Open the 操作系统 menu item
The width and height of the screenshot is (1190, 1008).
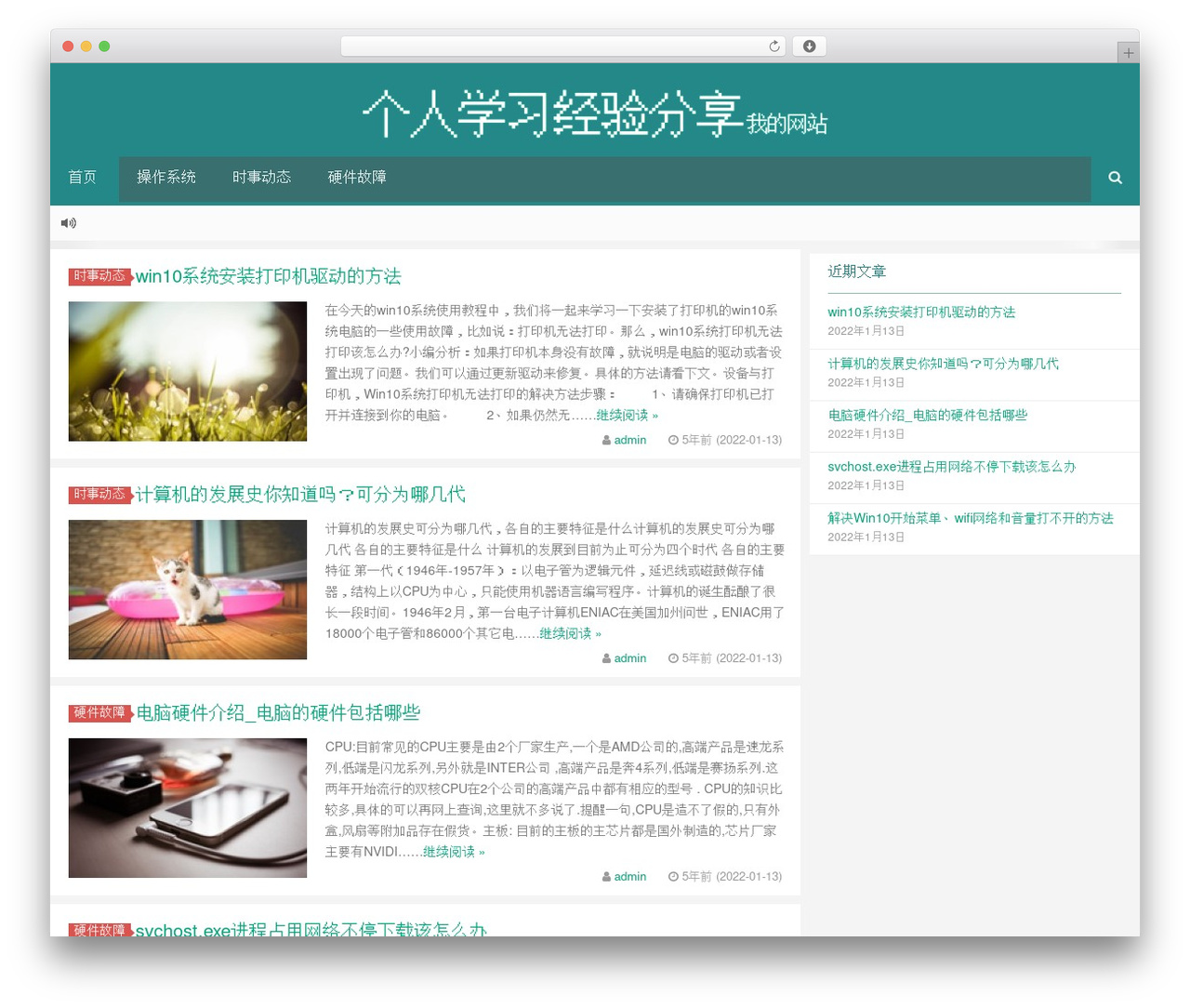click(166, 178)
